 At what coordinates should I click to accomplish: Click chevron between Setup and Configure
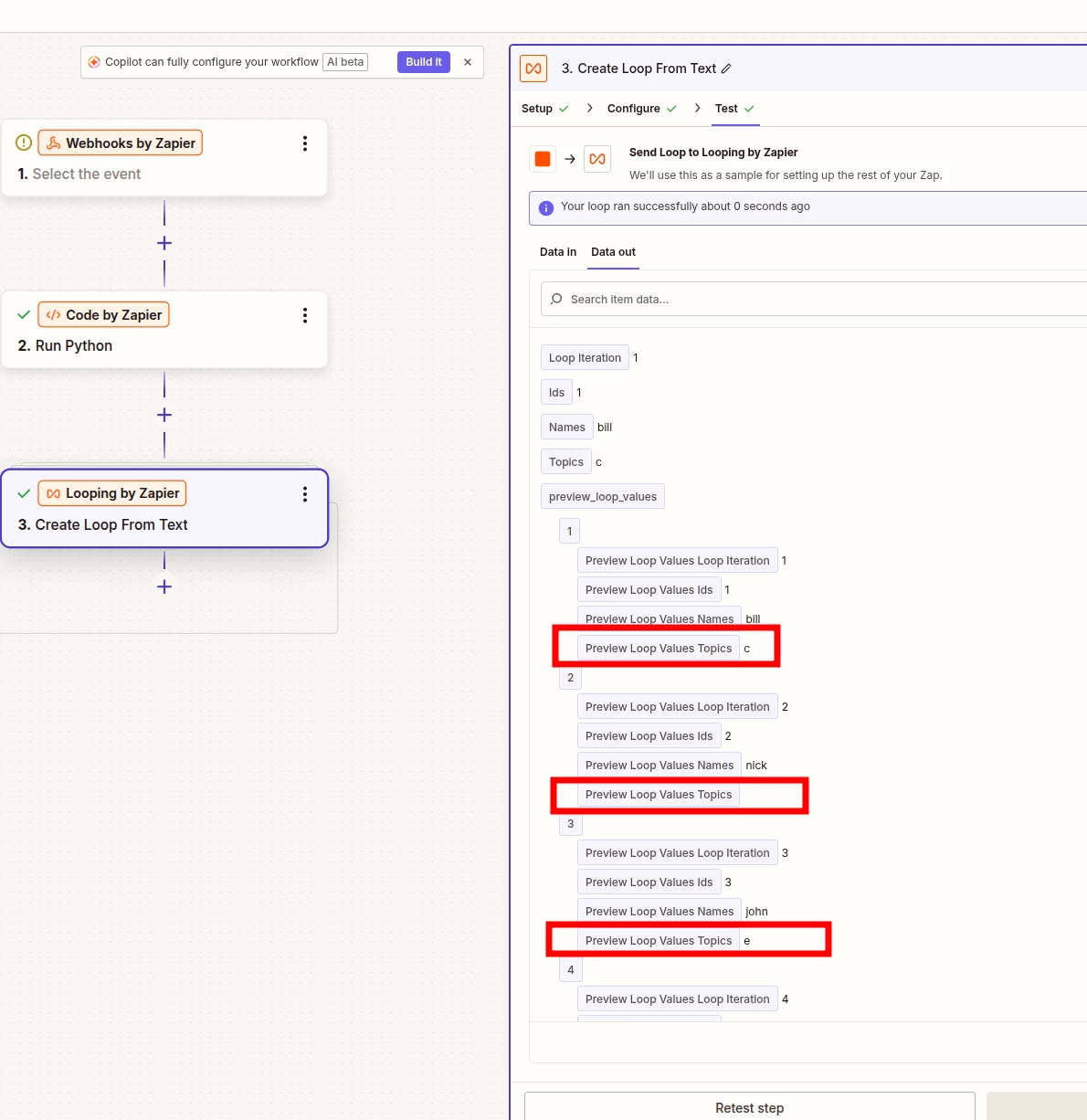point(589,108)
